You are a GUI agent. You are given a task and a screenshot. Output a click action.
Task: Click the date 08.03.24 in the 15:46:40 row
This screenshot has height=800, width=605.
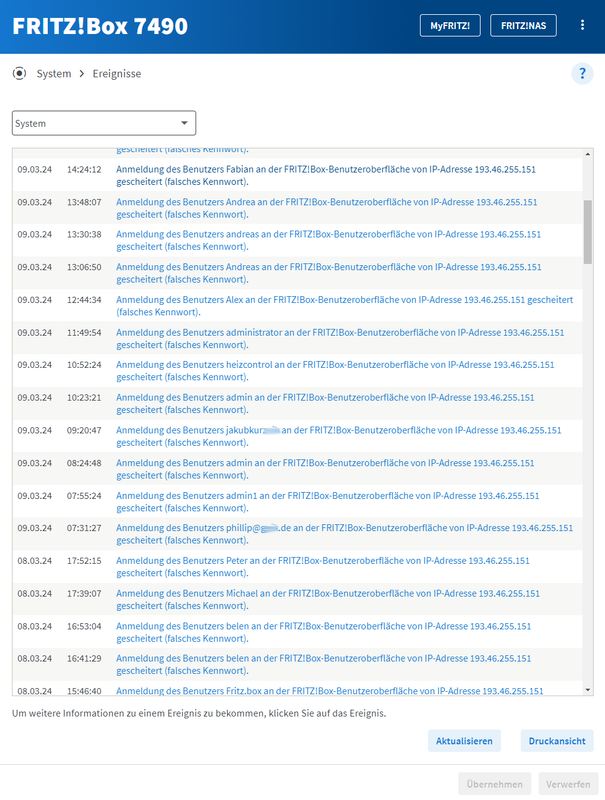(35, 691)
